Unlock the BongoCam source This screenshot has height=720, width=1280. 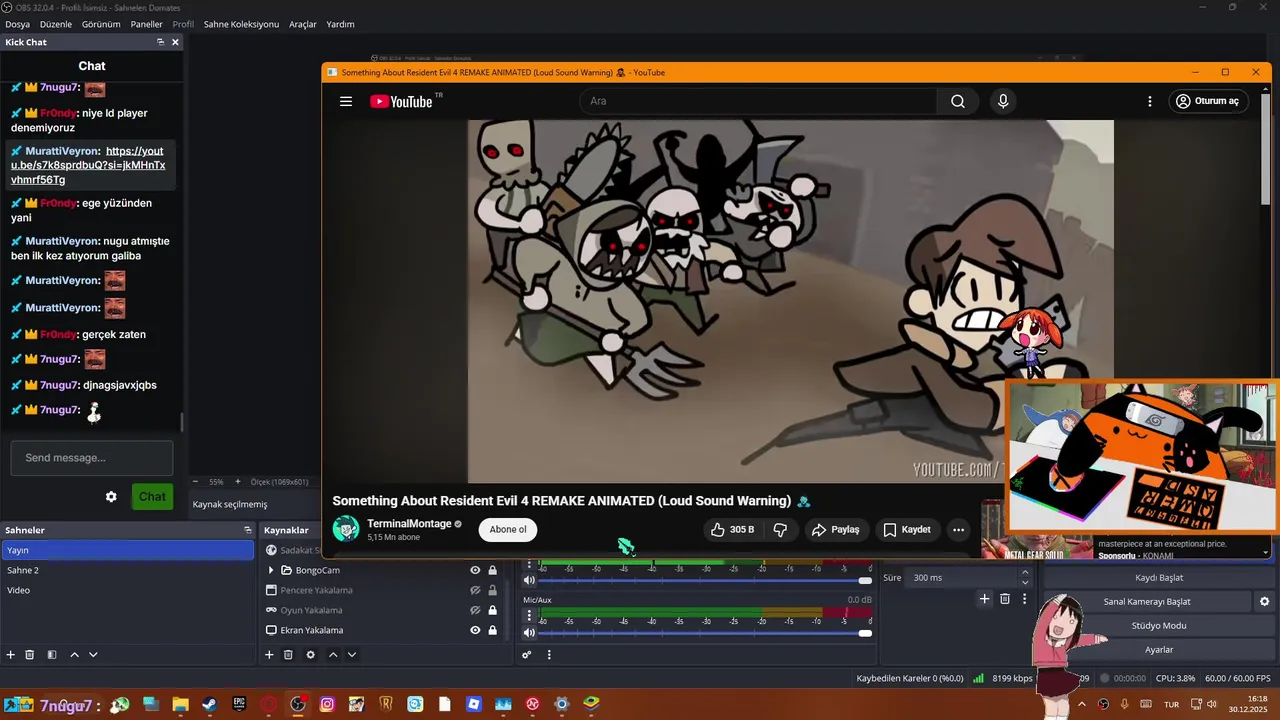pos(492,570)
